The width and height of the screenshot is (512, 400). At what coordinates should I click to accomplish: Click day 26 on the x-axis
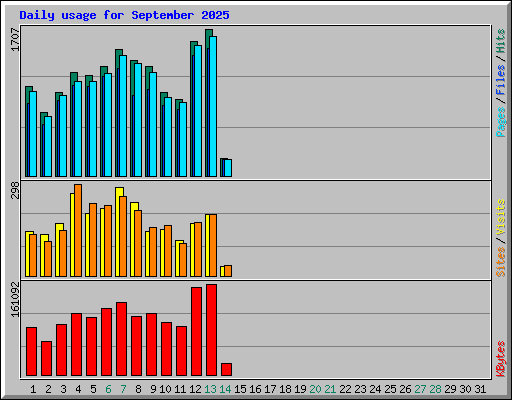405,389
